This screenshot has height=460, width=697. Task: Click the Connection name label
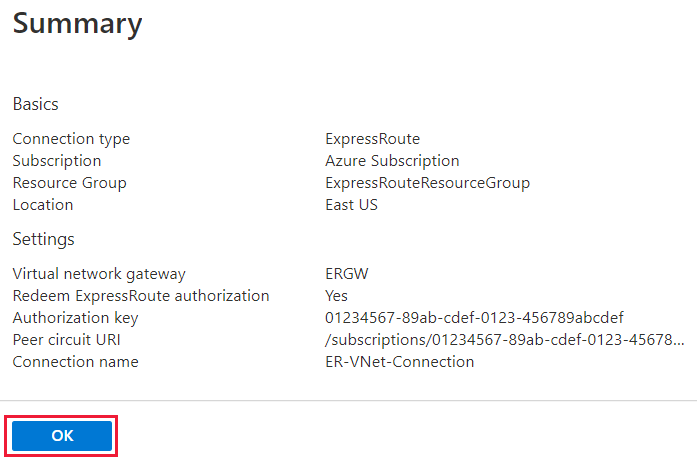pyautogui.click(x=75, y=362)
